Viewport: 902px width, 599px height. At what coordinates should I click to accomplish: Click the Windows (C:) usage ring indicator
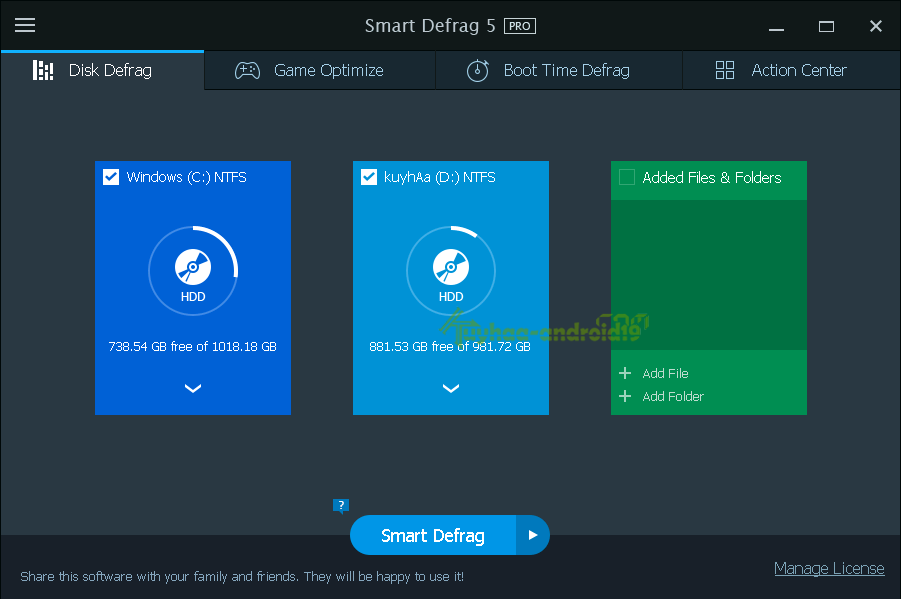click(x=193, y=270)
